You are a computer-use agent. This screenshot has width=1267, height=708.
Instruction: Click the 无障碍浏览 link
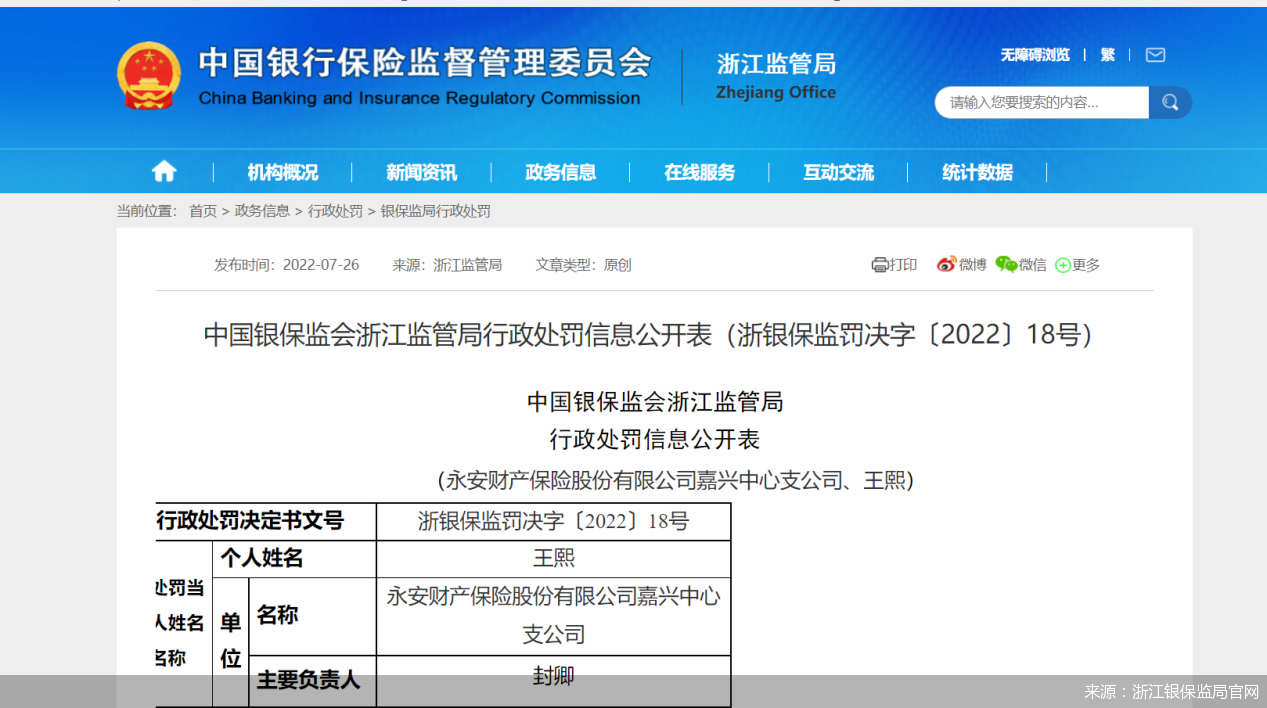1035,55
